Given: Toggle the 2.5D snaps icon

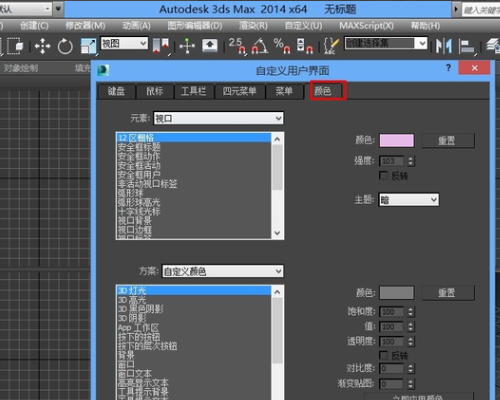Looking at the screenshot, I should [237, 46].
